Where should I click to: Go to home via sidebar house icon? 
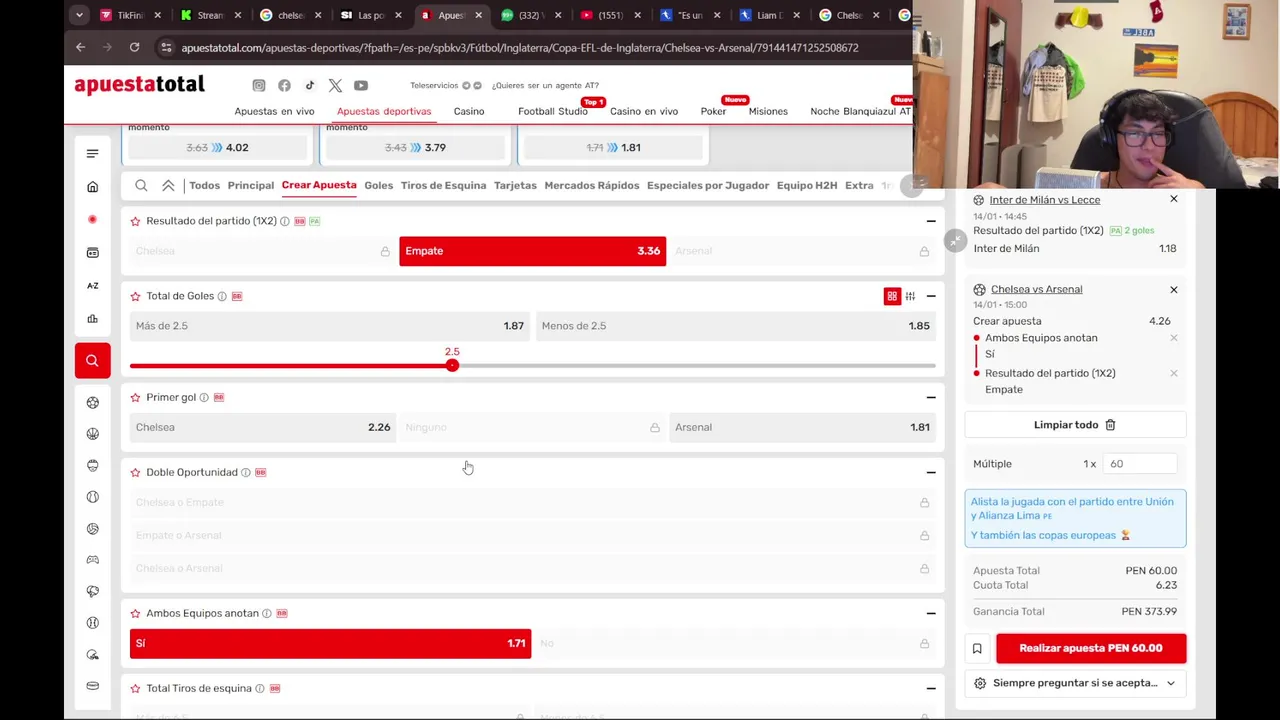click(x=92, y=187)
